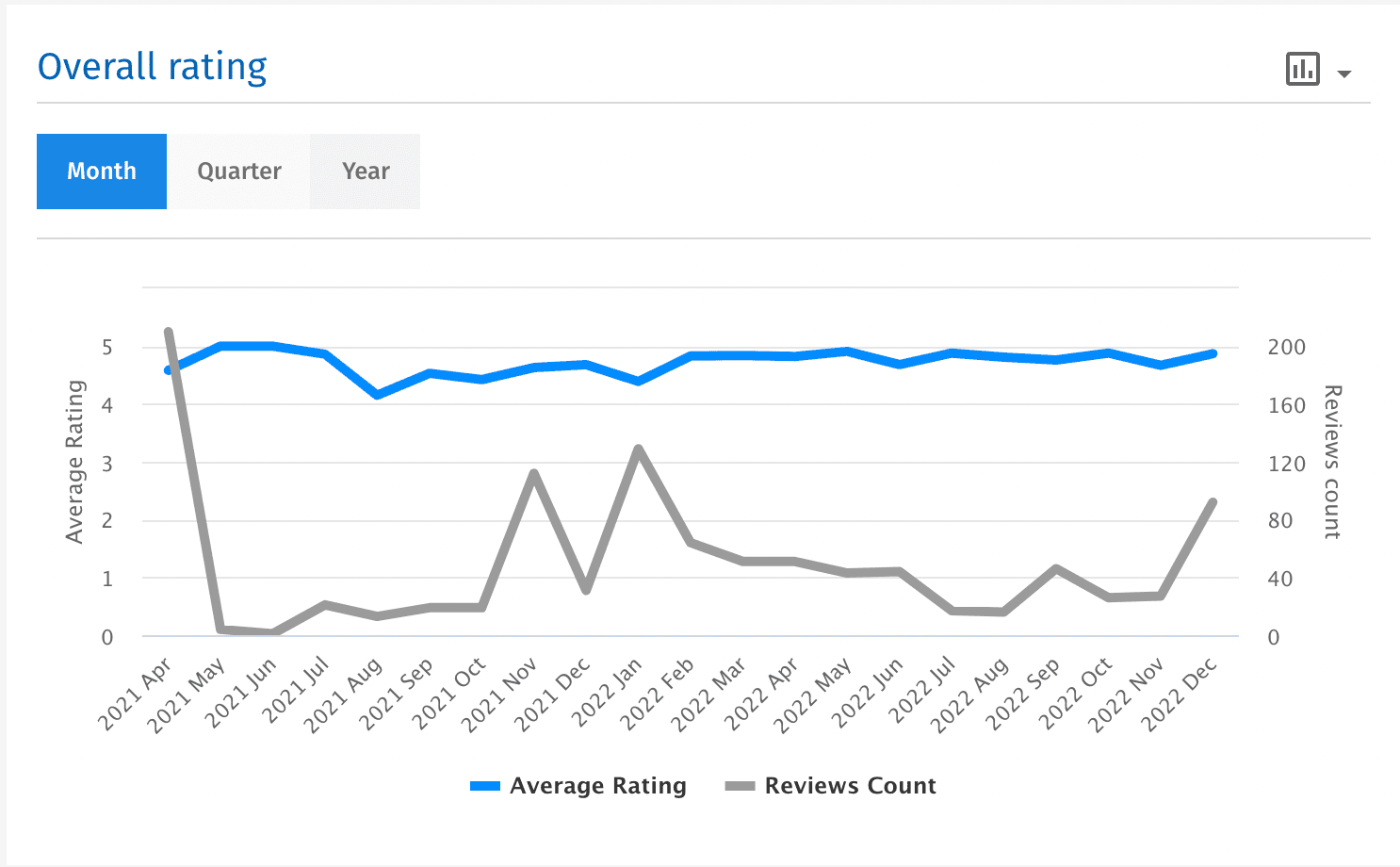Image resolution: width=1400 pixels, height=867 pixels.
Task: Click the Average Rating dip at 2021 Aug
Action: point(376,394)
